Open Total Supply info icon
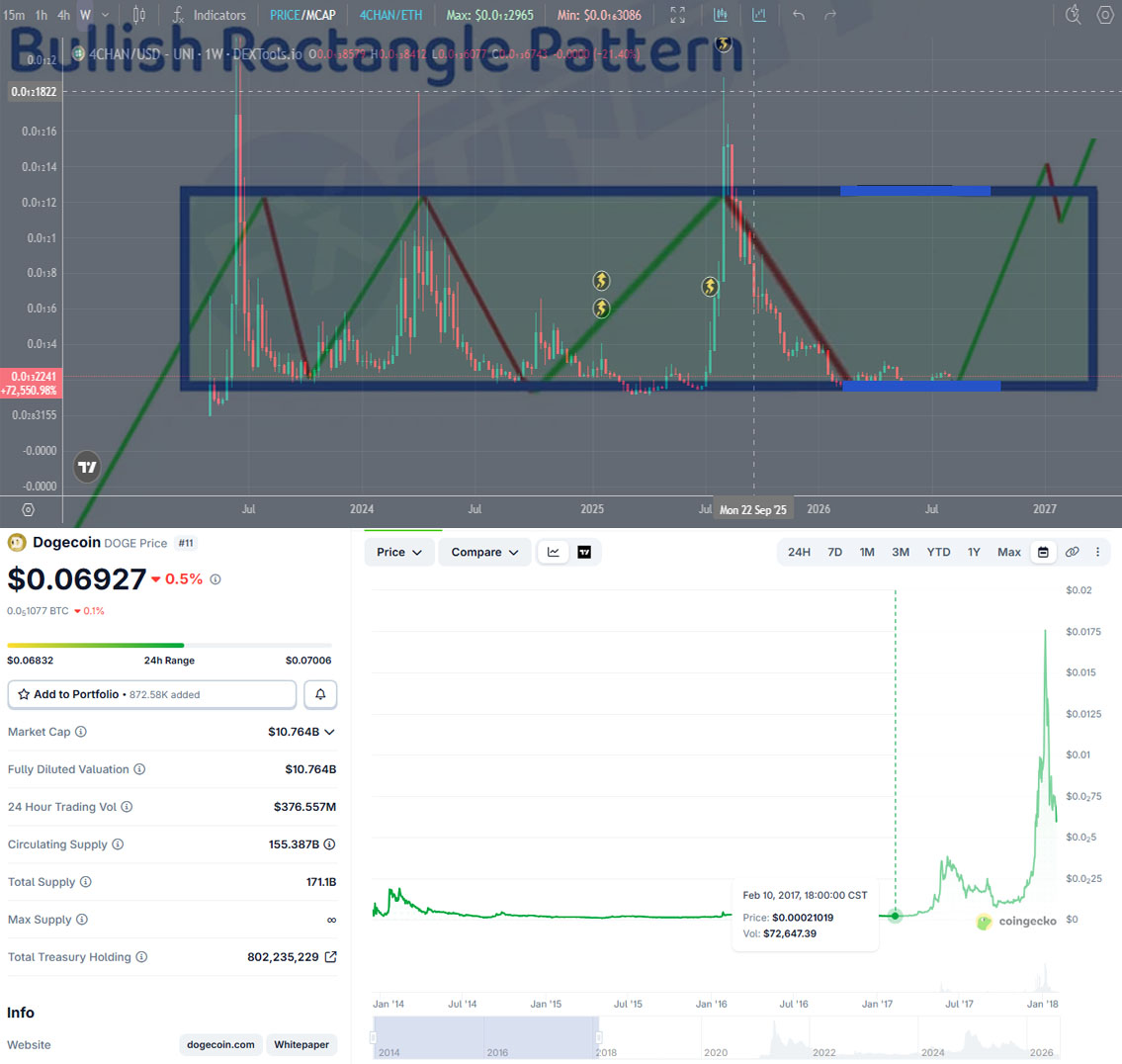 (x=85, y=881)
